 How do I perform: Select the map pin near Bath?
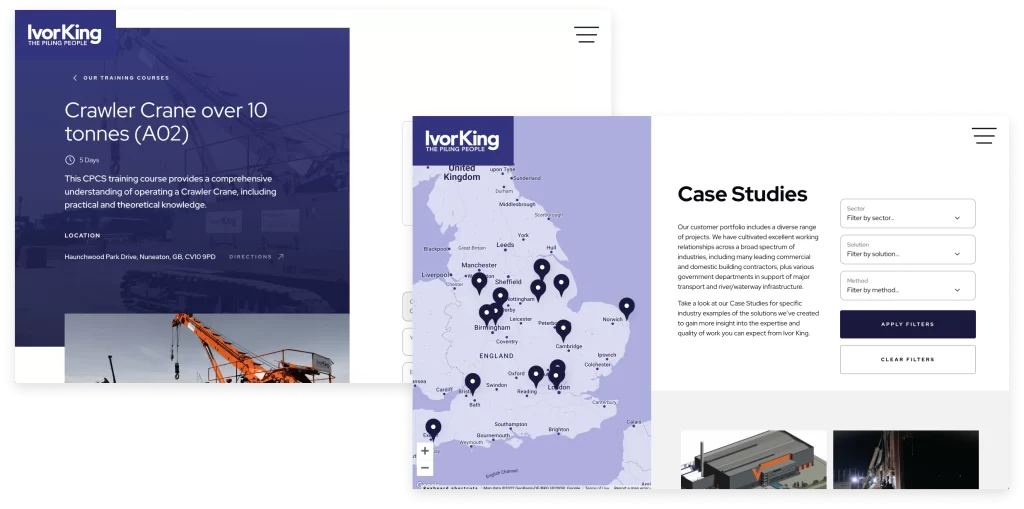pyautogui.click(x=473, y=382)
